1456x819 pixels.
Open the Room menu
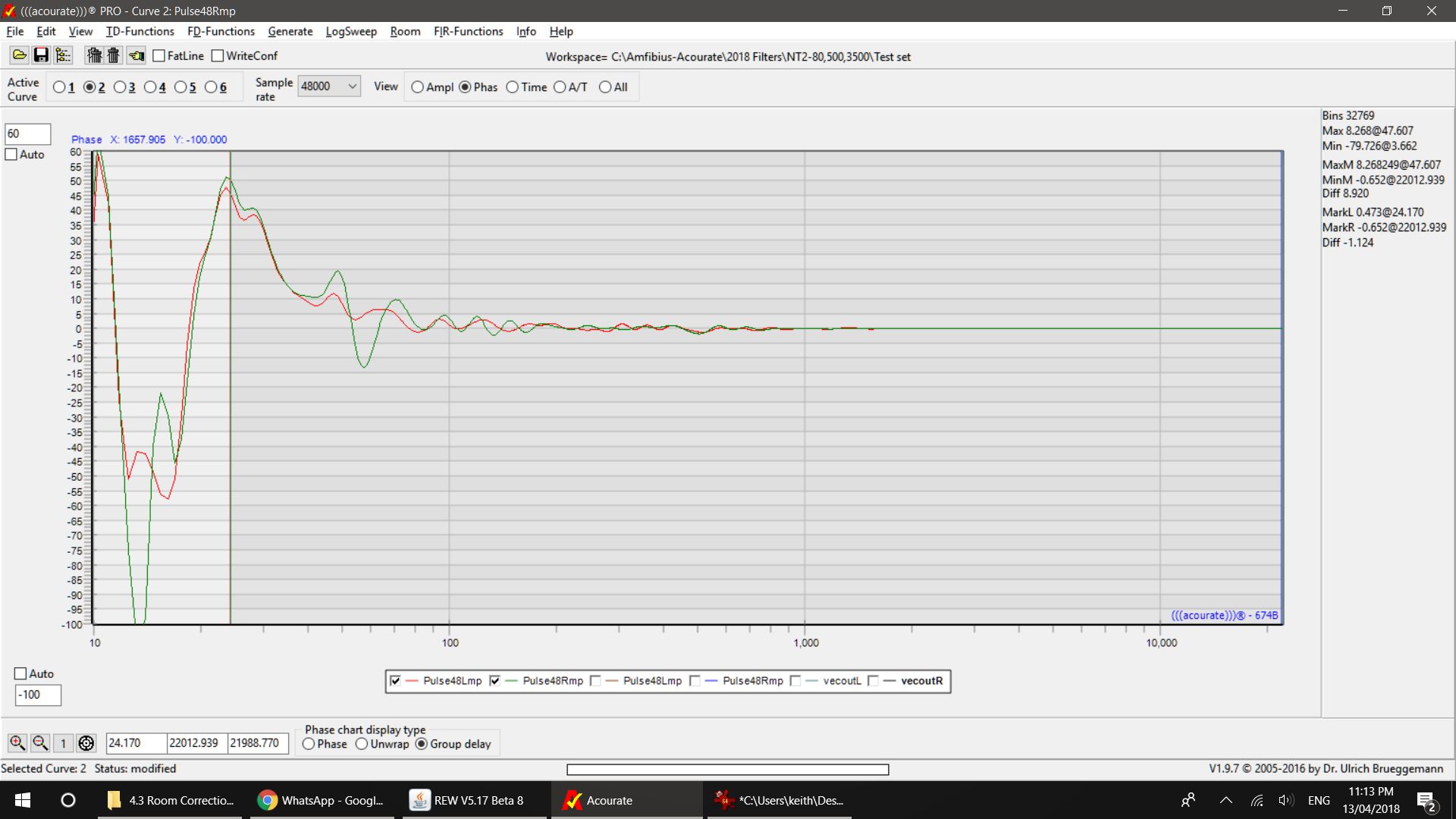coord(405,31)
